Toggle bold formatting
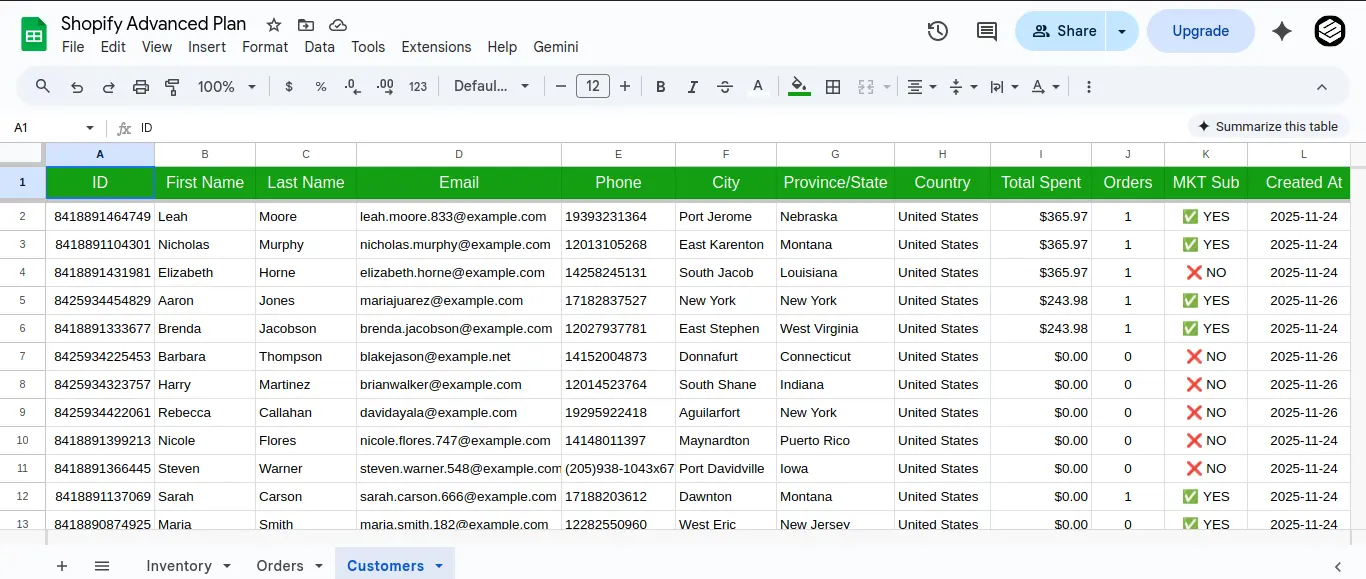The width and height of the screenshot is (1366, 579). [660, 86]
